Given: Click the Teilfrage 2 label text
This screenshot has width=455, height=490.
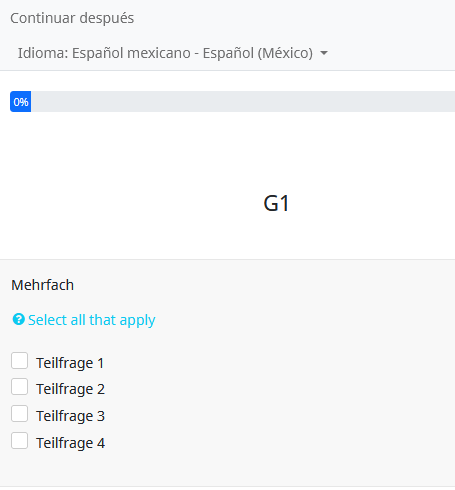Looking at the screenshot, I should [71, 389].
